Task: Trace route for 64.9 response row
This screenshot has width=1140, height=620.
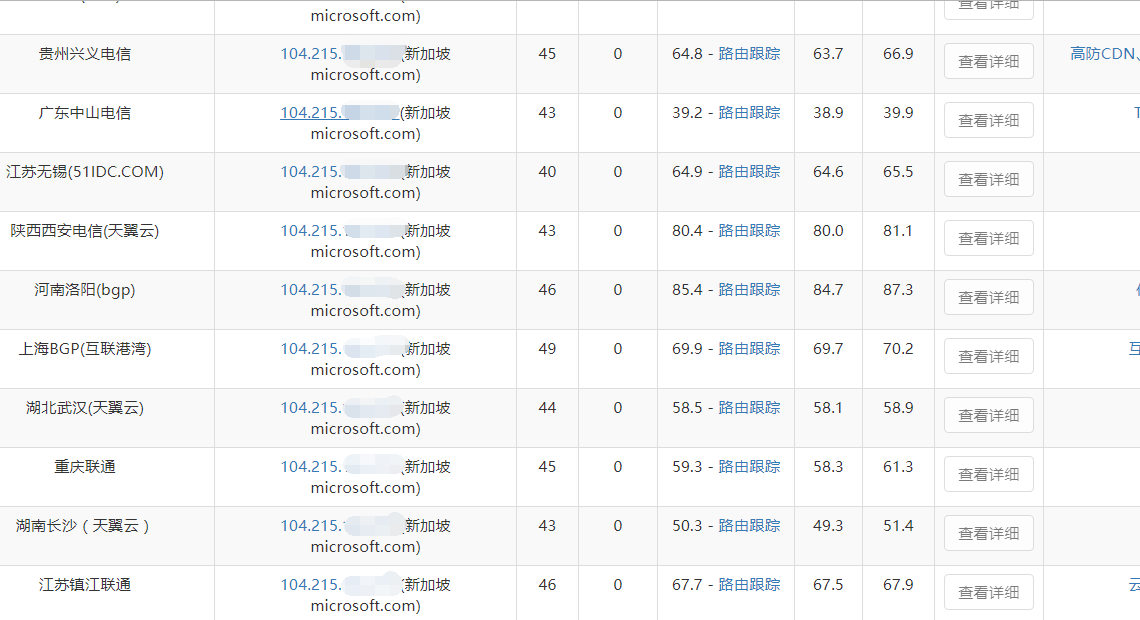Action: click(749, 172)
